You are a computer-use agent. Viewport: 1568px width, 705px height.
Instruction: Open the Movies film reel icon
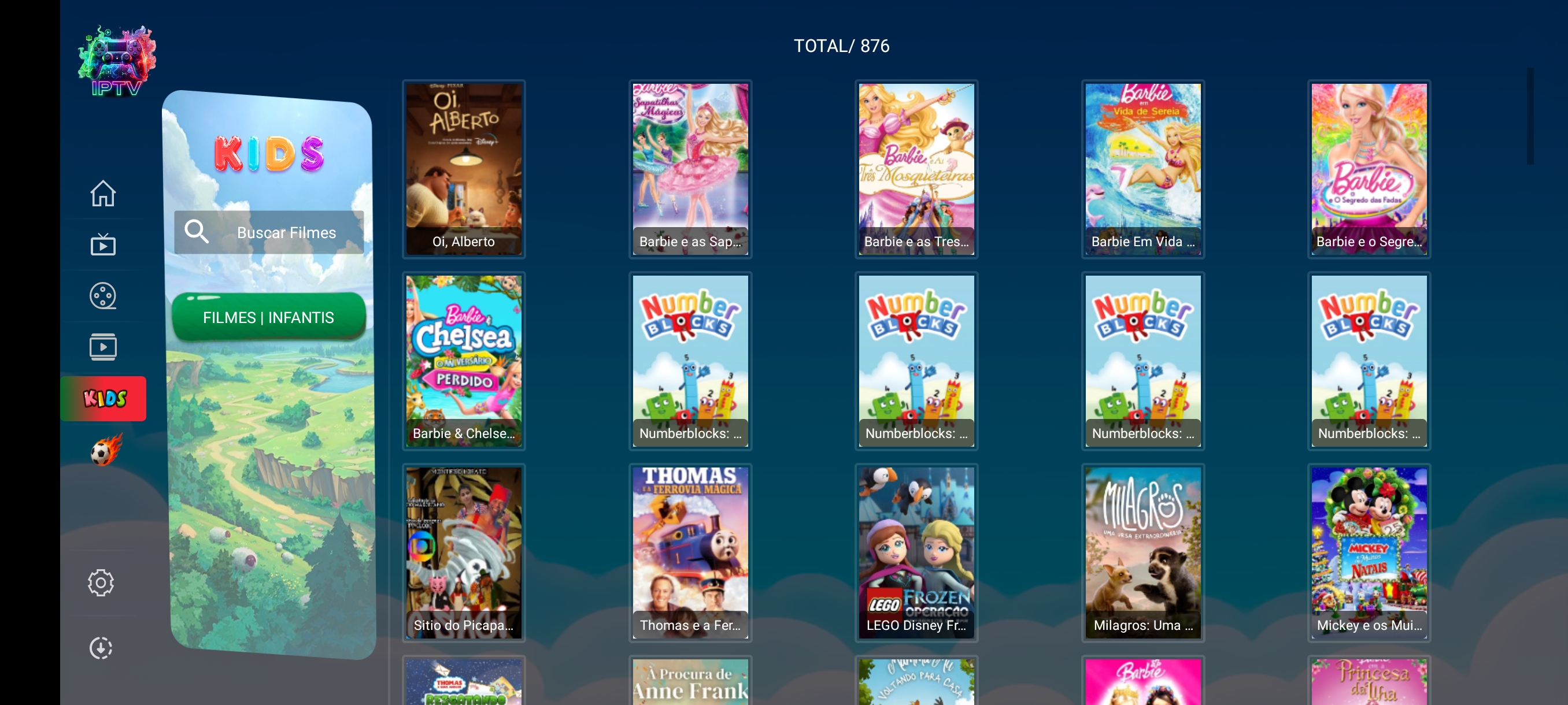coord(103,296)
